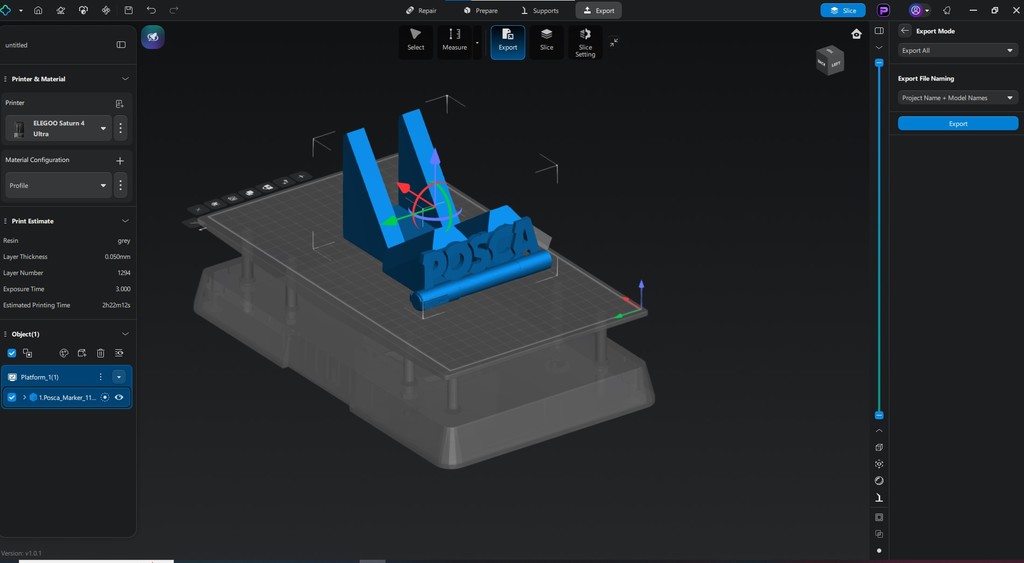Delete selected object with trash icon

click(101, 353)
